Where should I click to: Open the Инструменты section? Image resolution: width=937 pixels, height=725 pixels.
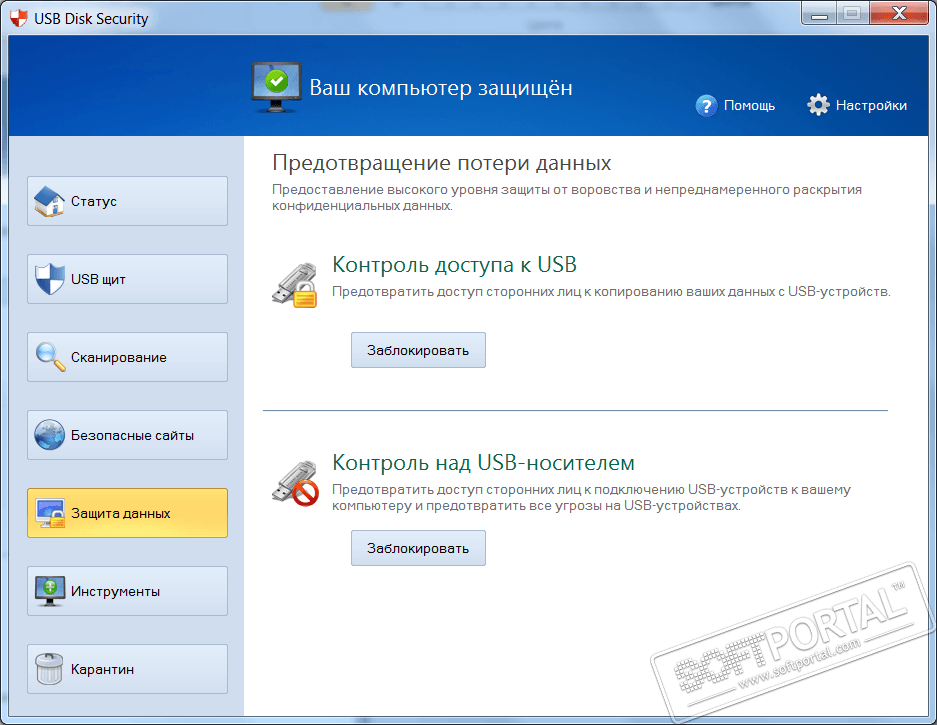tap(127, 591)
